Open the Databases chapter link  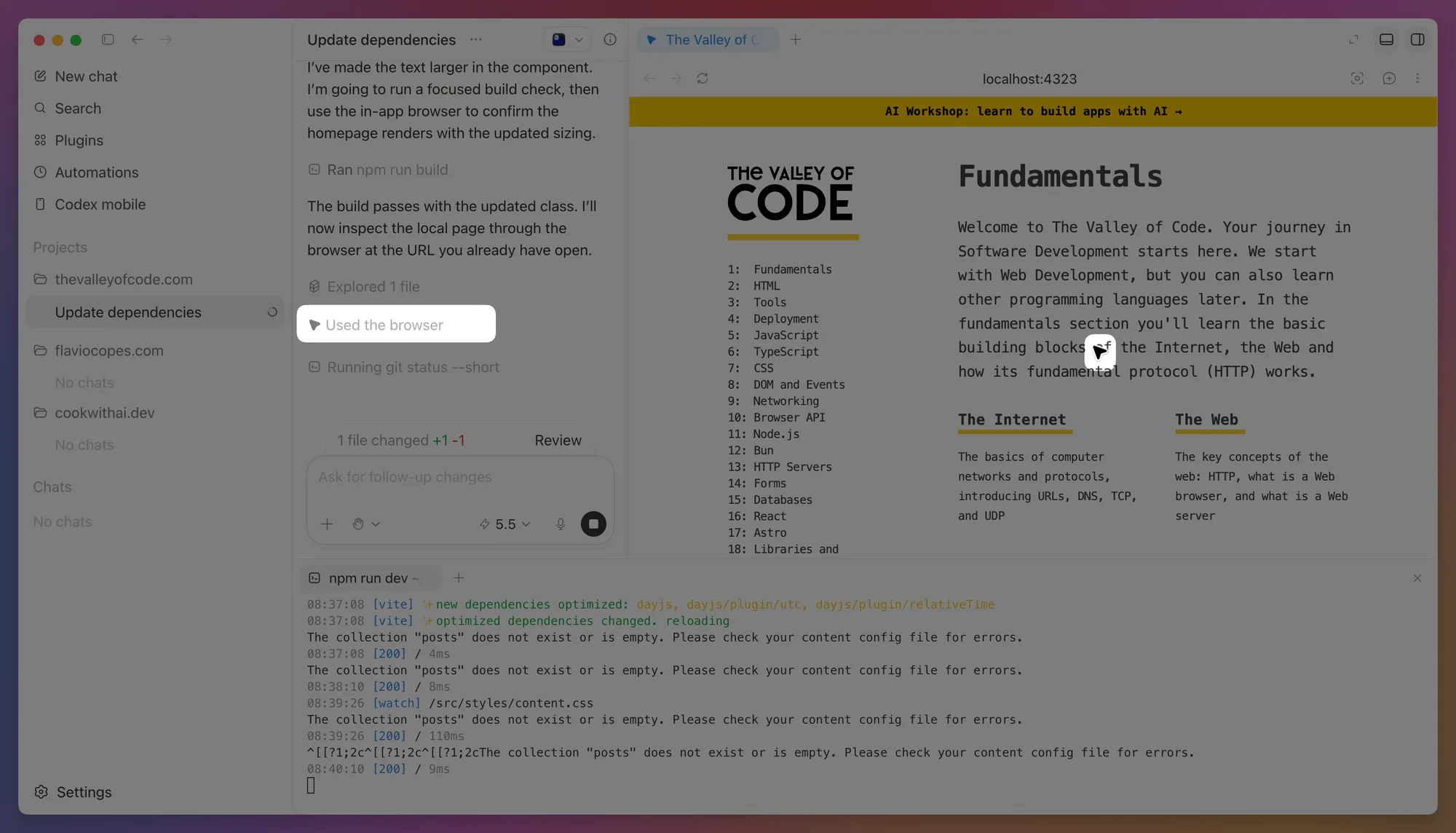[783, 500]
